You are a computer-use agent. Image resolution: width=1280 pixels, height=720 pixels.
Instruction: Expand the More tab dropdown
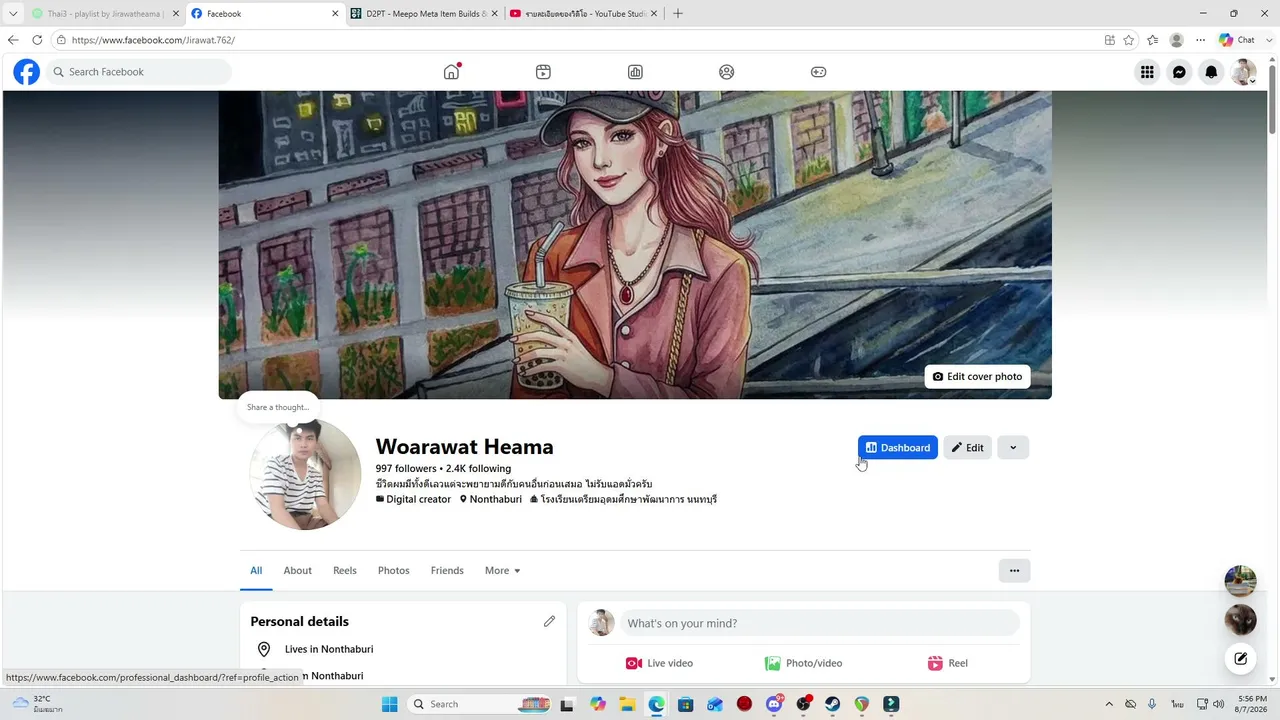click(503, 571)
